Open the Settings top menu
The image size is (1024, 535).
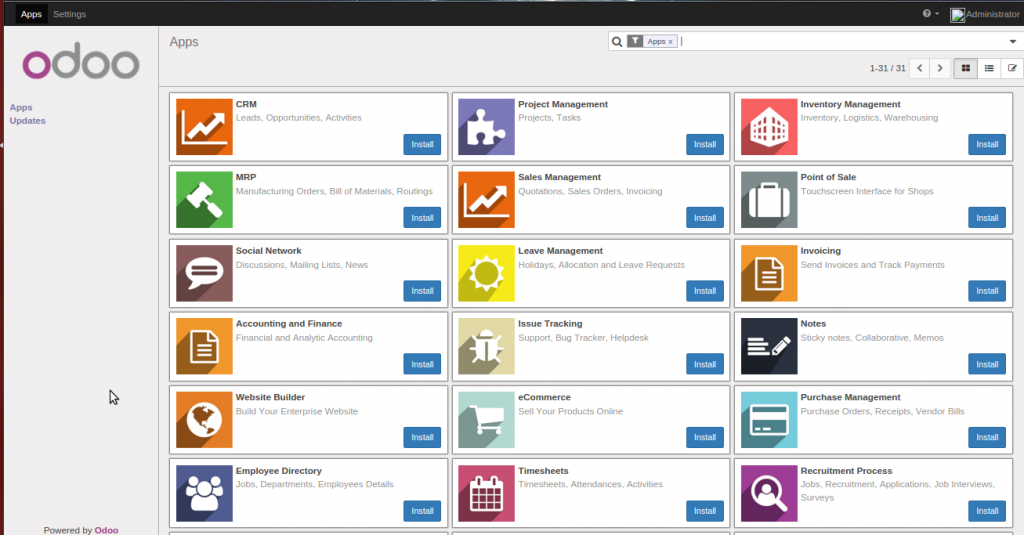coord(69,14)
